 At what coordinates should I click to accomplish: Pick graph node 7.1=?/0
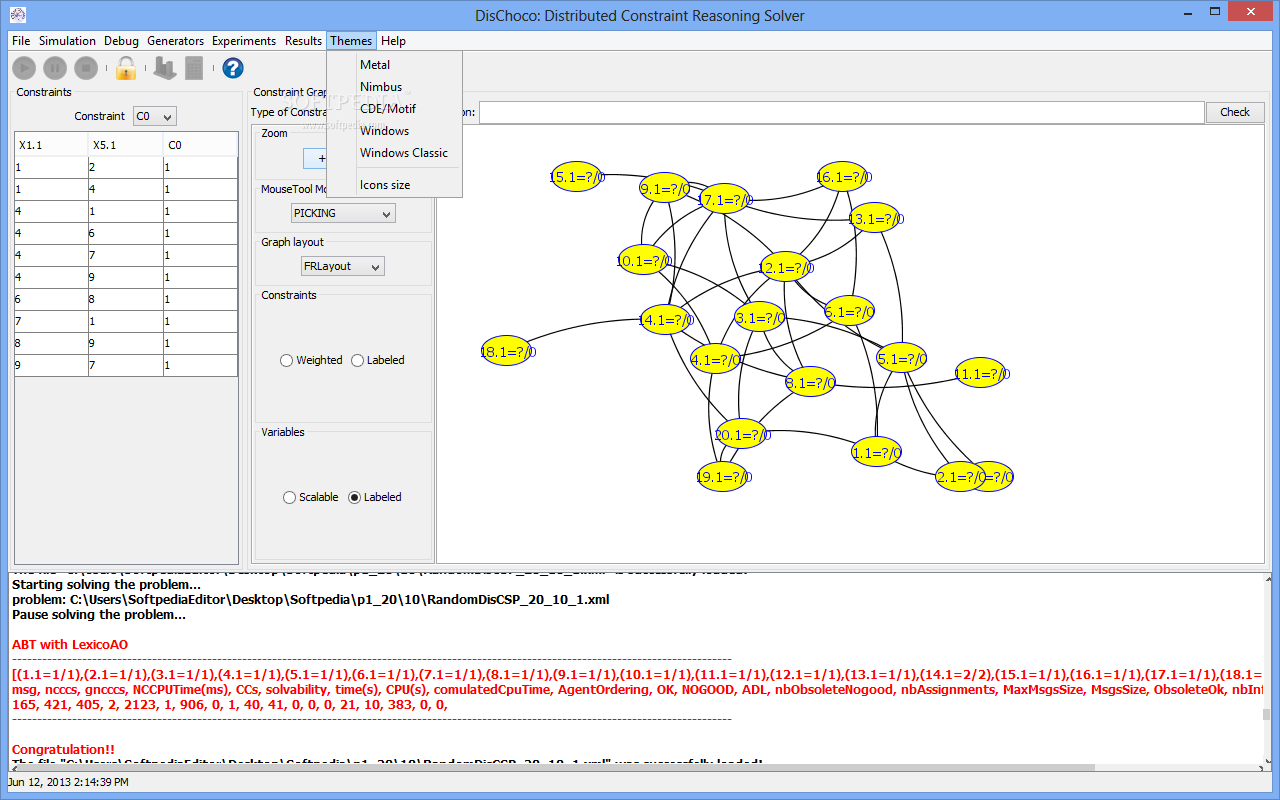(x=724, y=200)
